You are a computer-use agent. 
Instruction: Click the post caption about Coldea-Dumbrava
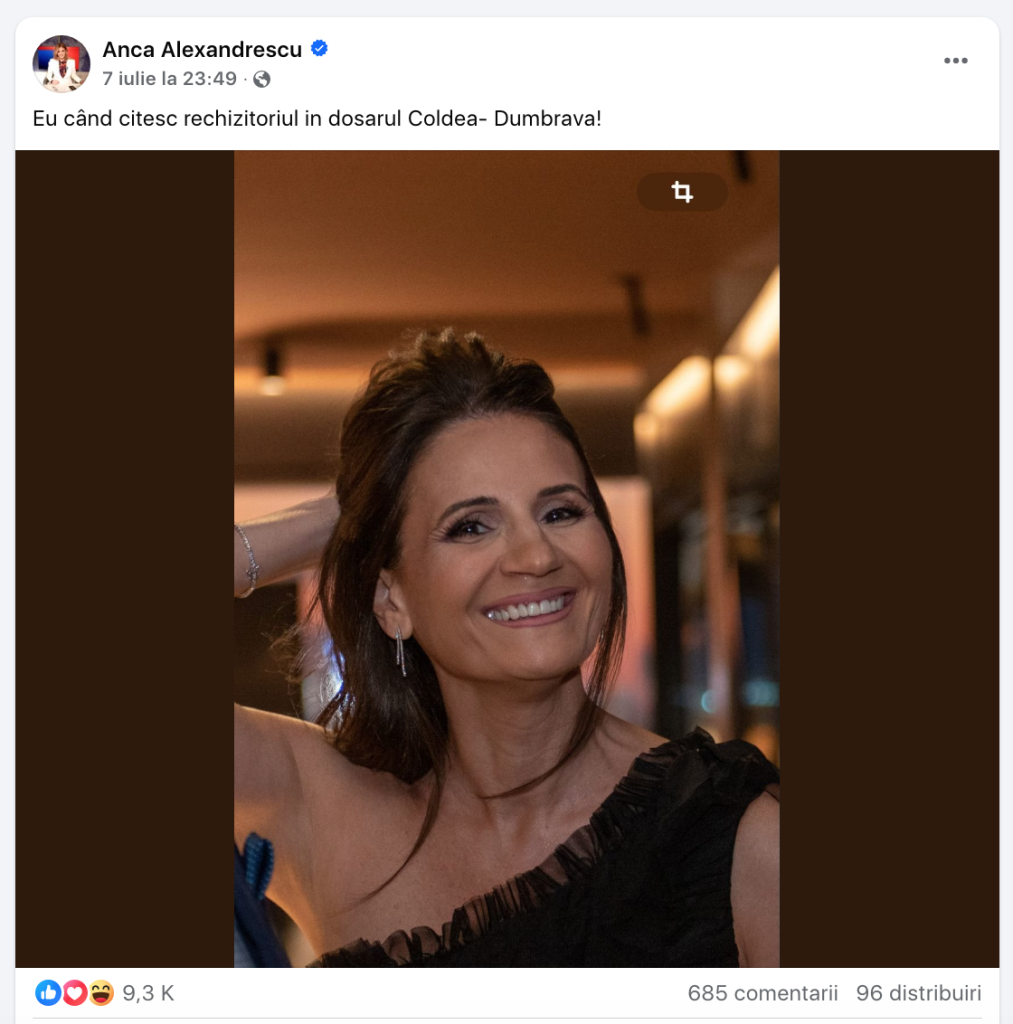317,119
